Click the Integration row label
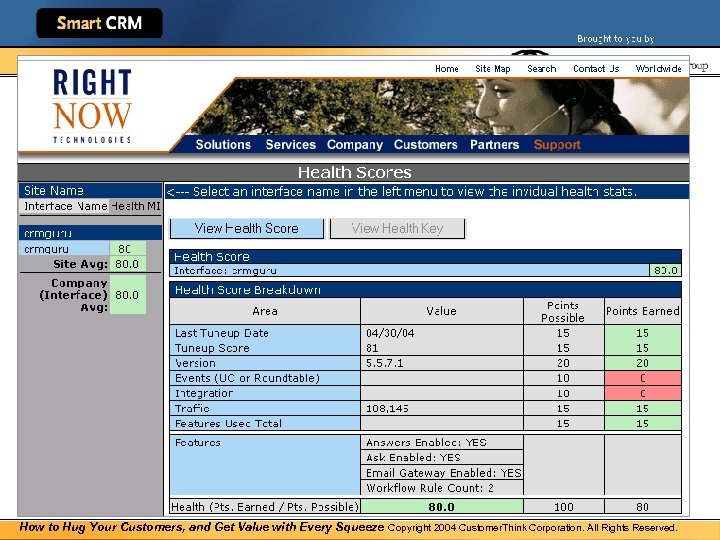 [x=204, y=393]
